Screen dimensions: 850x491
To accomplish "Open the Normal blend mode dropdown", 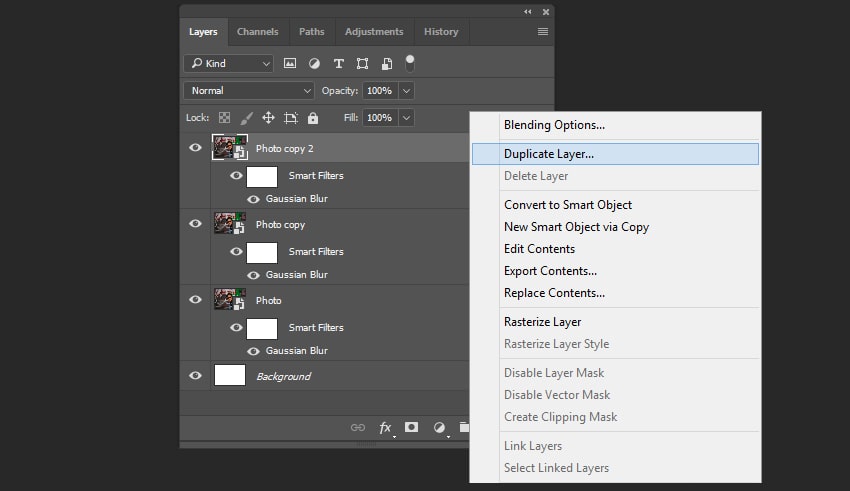I will coord(249,91).
